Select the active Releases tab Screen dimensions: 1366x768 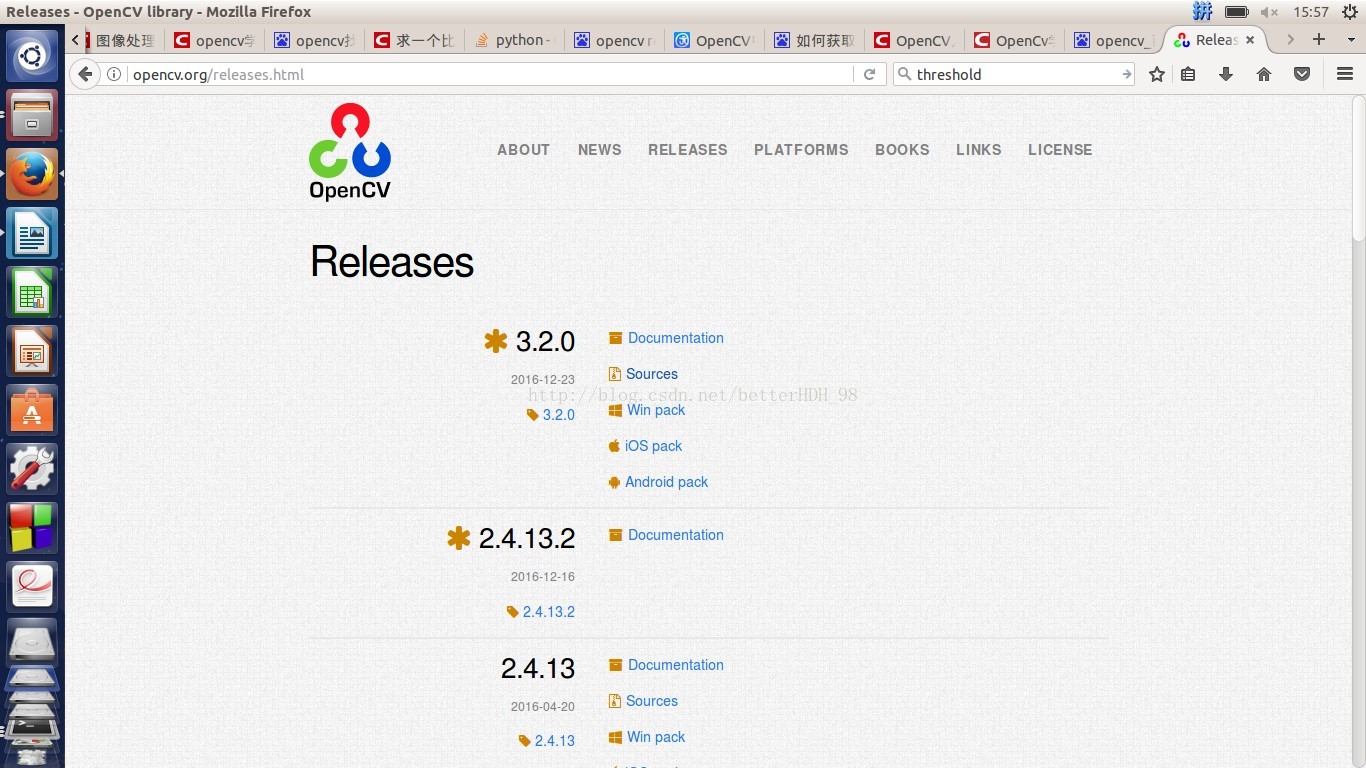pos(1215,40)
